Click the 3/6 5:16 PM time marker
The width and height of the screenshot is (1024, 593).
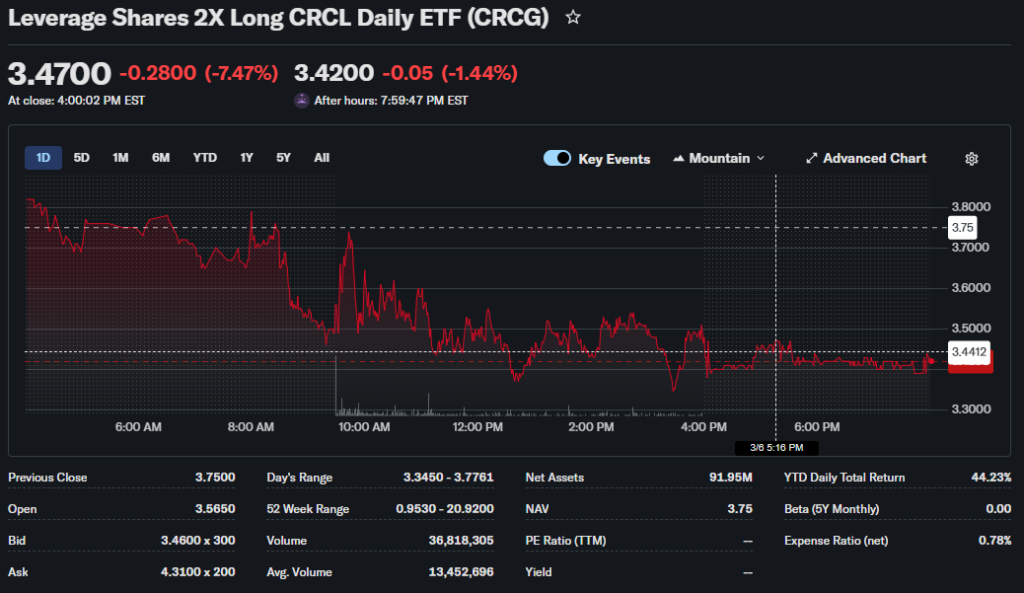click(777, 448)
